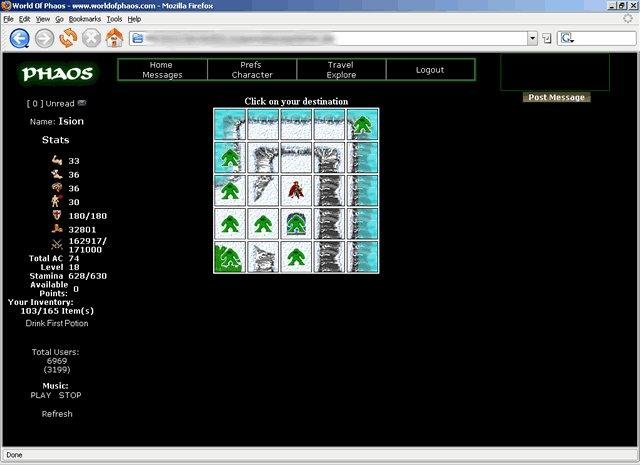Travel to the tree tile below the archway tile
640x465 pixels.
click(x=296, y=257)
